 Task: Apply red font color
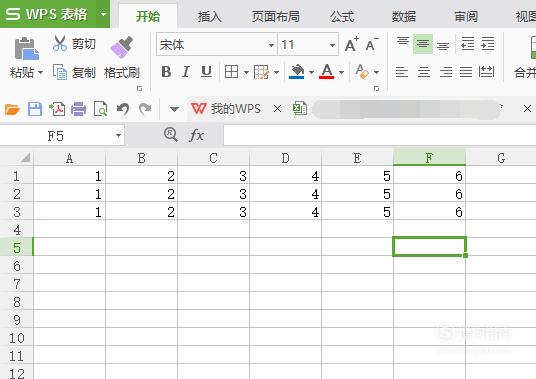point(326,72)
